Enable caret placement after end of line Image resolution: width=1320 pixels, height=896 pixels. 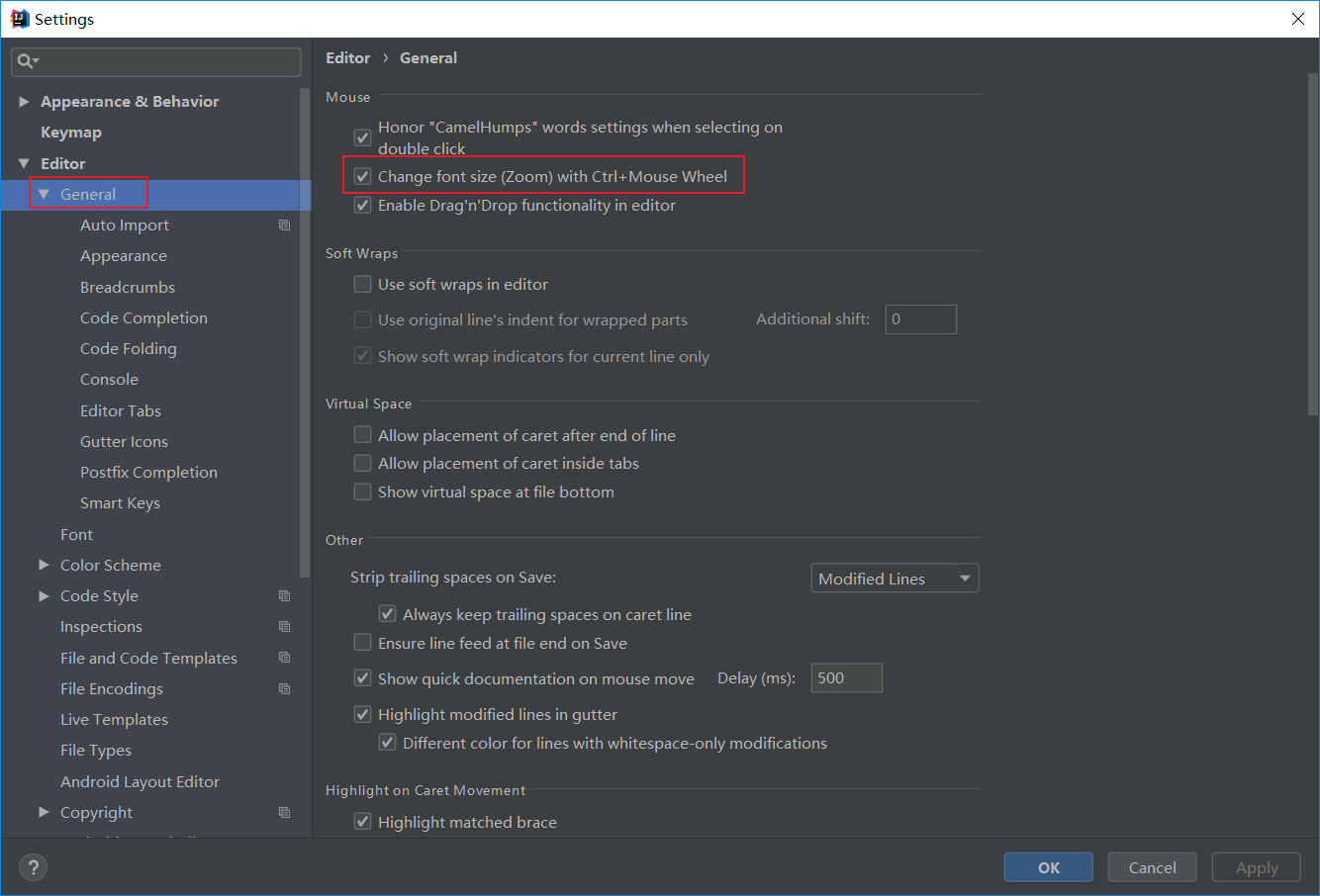[x=363, y=435]
